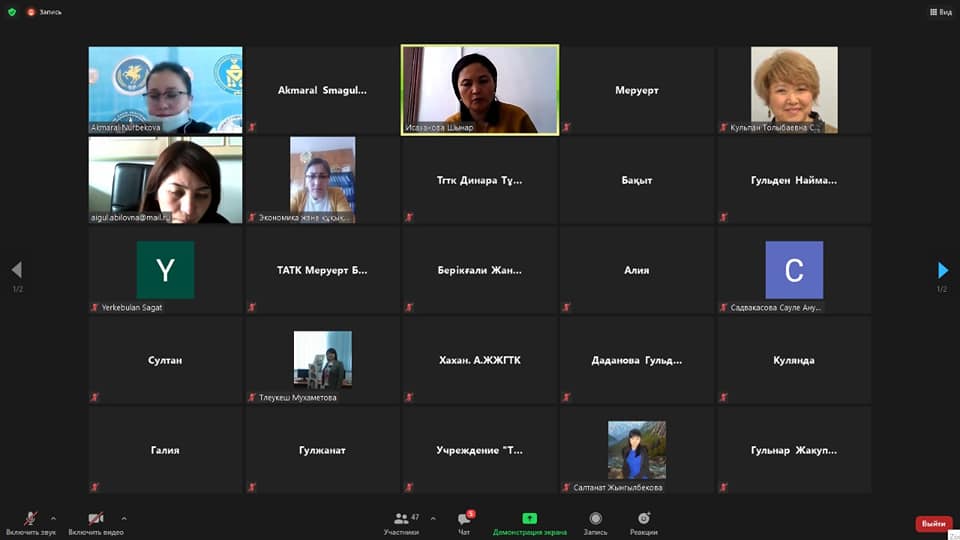Image resolution: width=960 pixels, height=540 pixels.
Task: Open the Участники participants panel
Action: coord(401,522)
